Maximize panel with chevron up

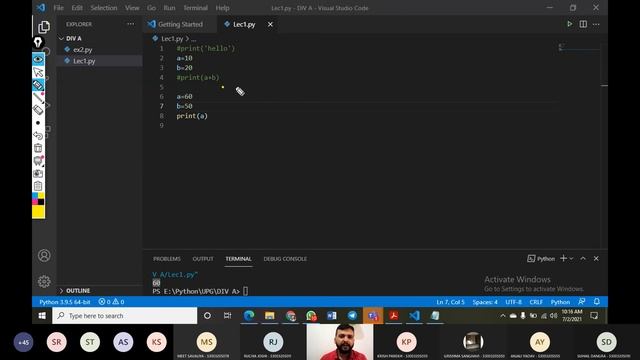(583, 258)
